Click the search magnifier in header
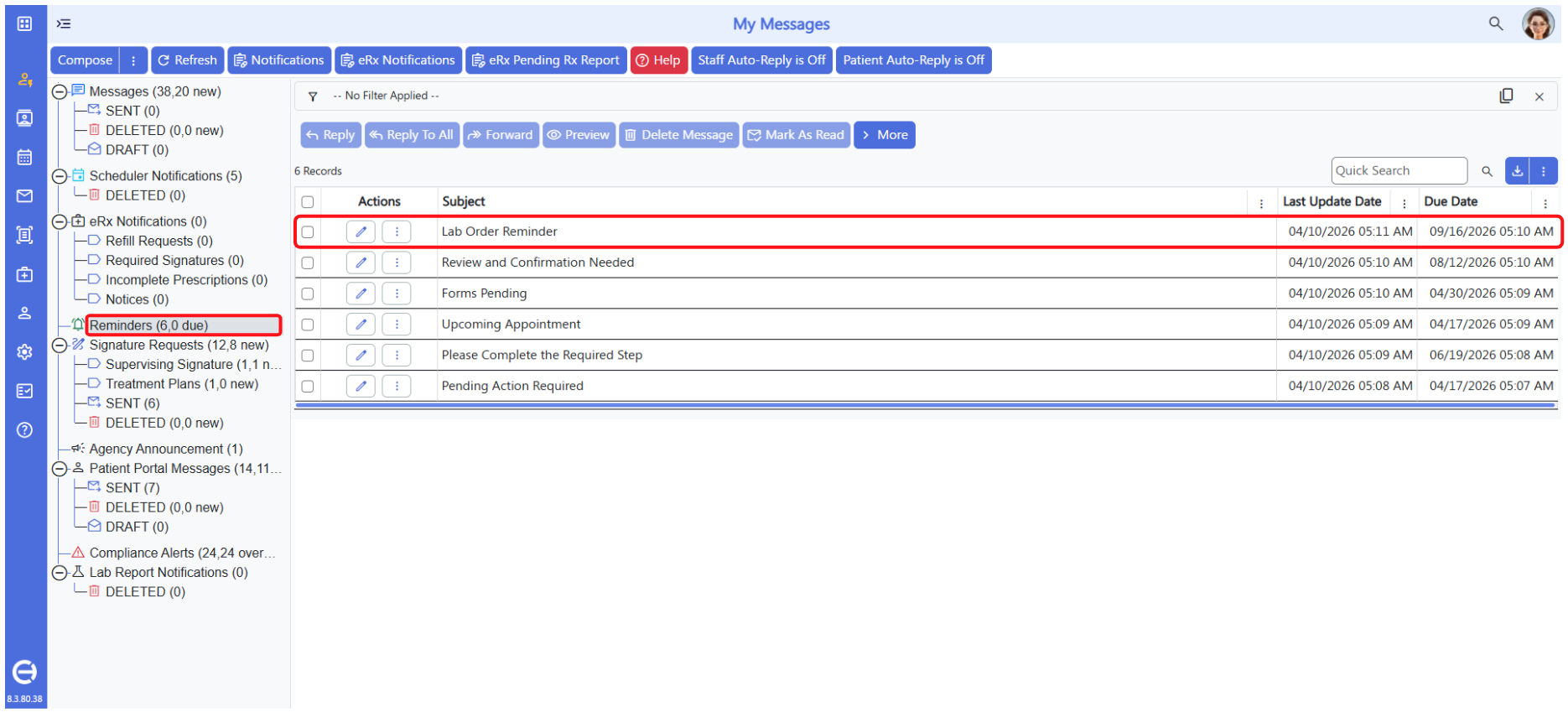The width and height of the screenshot is (1568, 712). (1495, 23)
